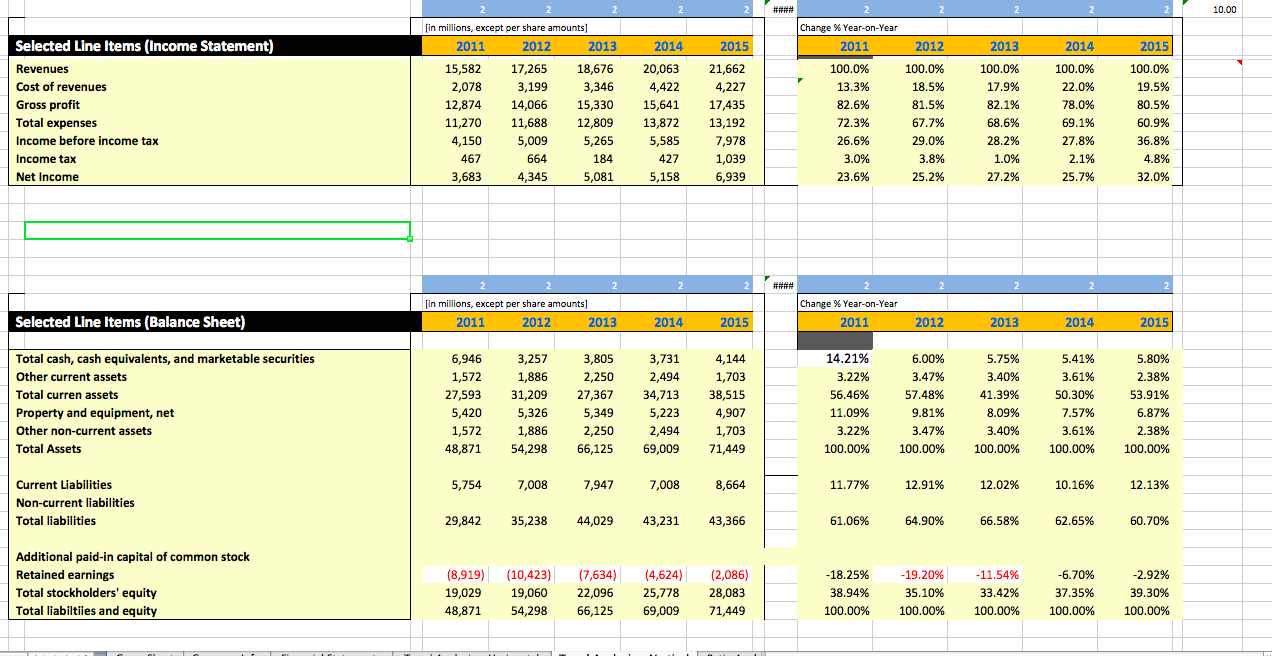The image size is (1272, 656).
Task: Select Total expenses 2014 value 13,872
Action: point(662,123)
